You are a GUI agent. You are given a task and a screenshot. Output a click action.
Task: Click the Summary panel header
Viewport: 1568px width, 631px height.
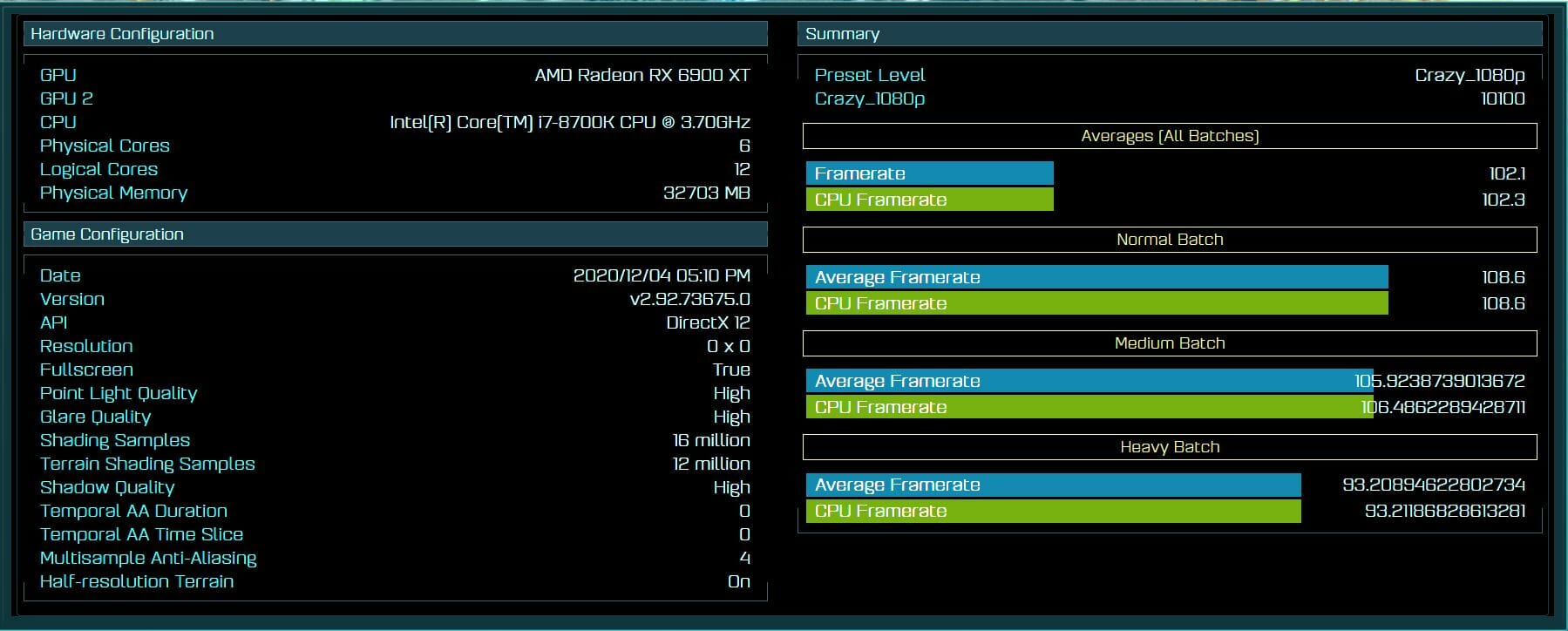pos(1169,34)
